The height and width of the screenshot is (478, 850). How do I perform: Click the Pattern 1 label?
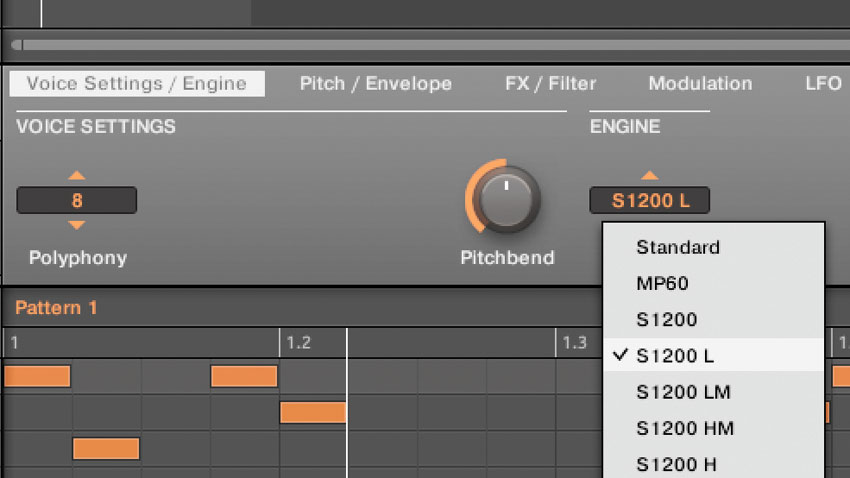(x=56, y=308)
